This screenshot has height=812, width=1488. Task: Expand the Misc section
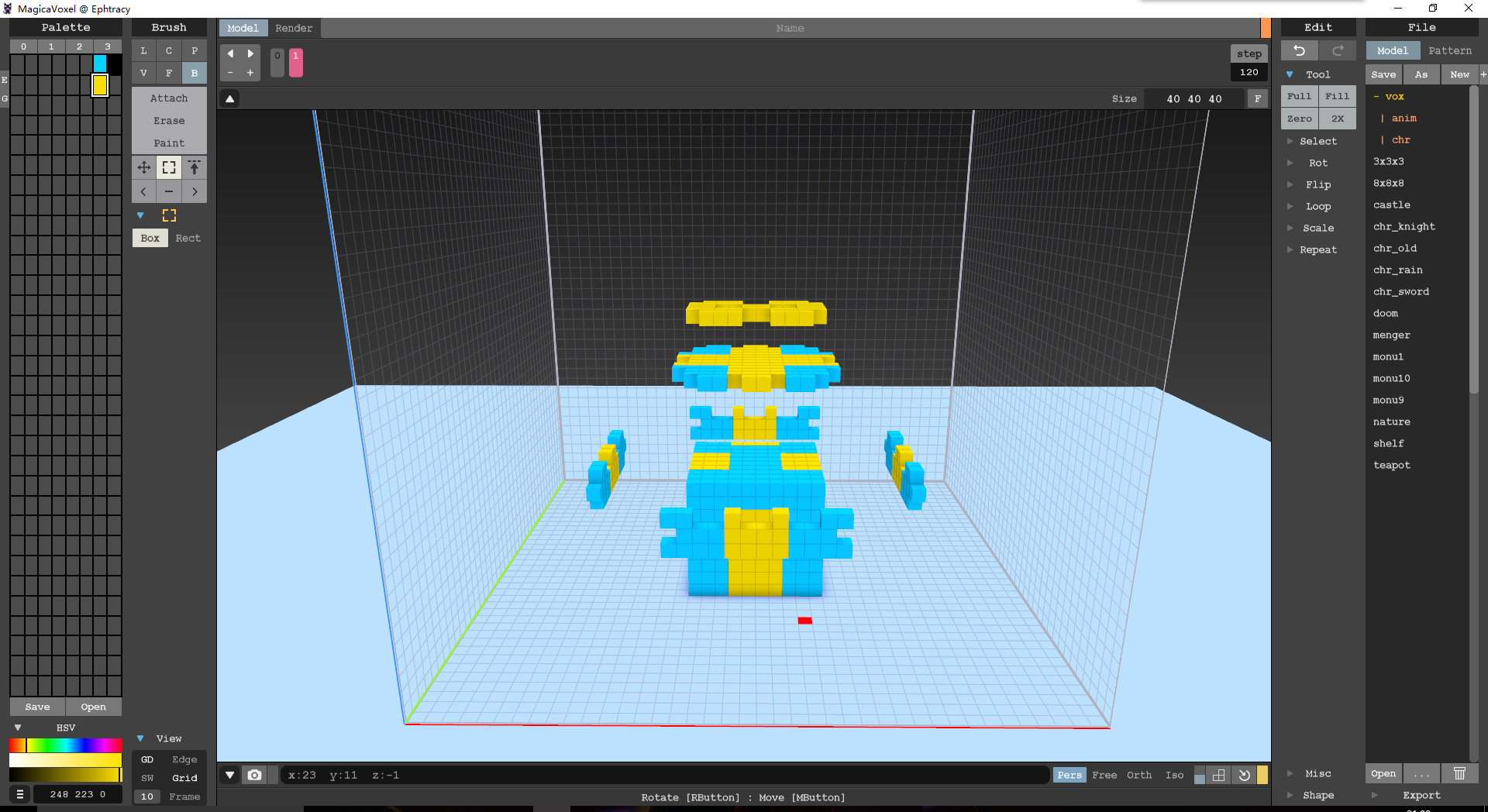pos(1290,773)
